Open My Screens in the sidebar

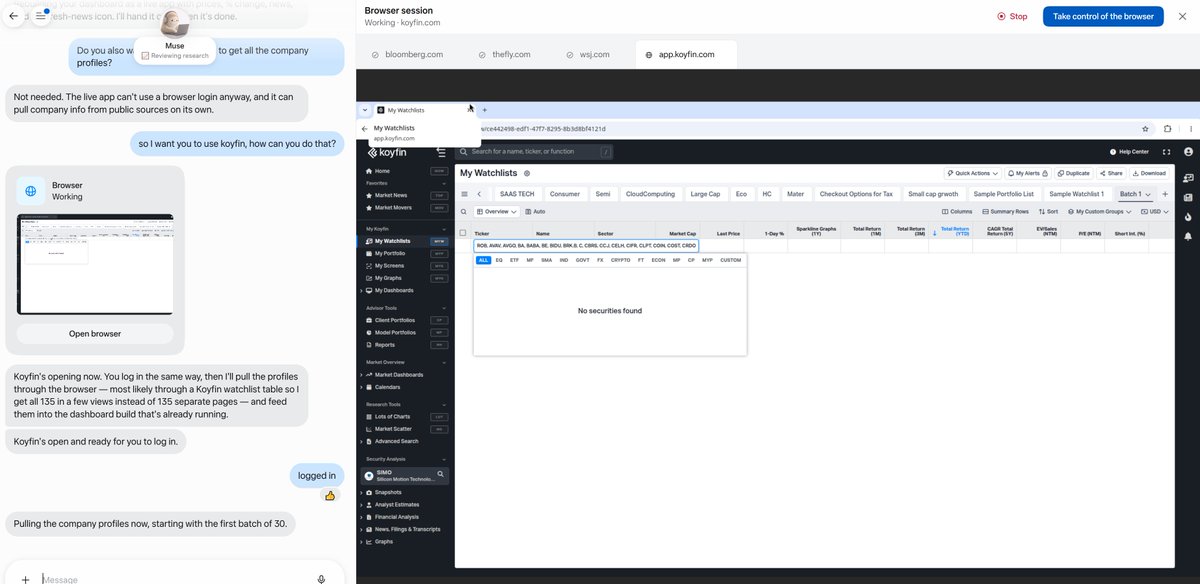390,266
